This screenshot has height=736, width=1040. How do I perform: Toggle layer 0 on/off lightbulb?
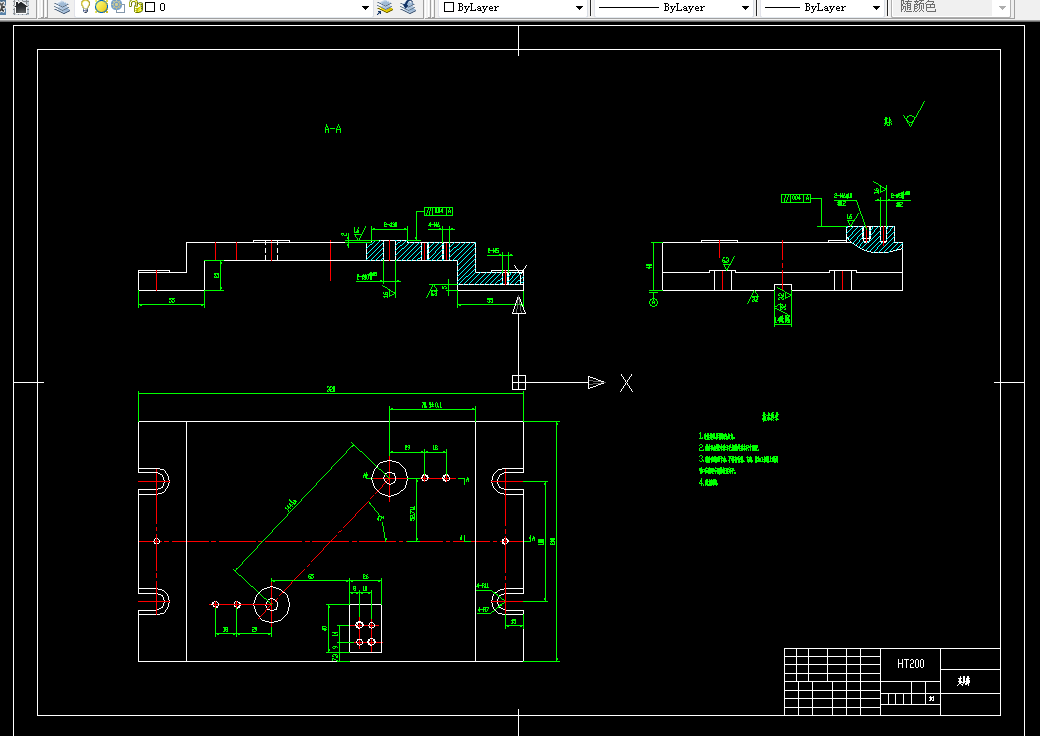click(x=85, y=7)
